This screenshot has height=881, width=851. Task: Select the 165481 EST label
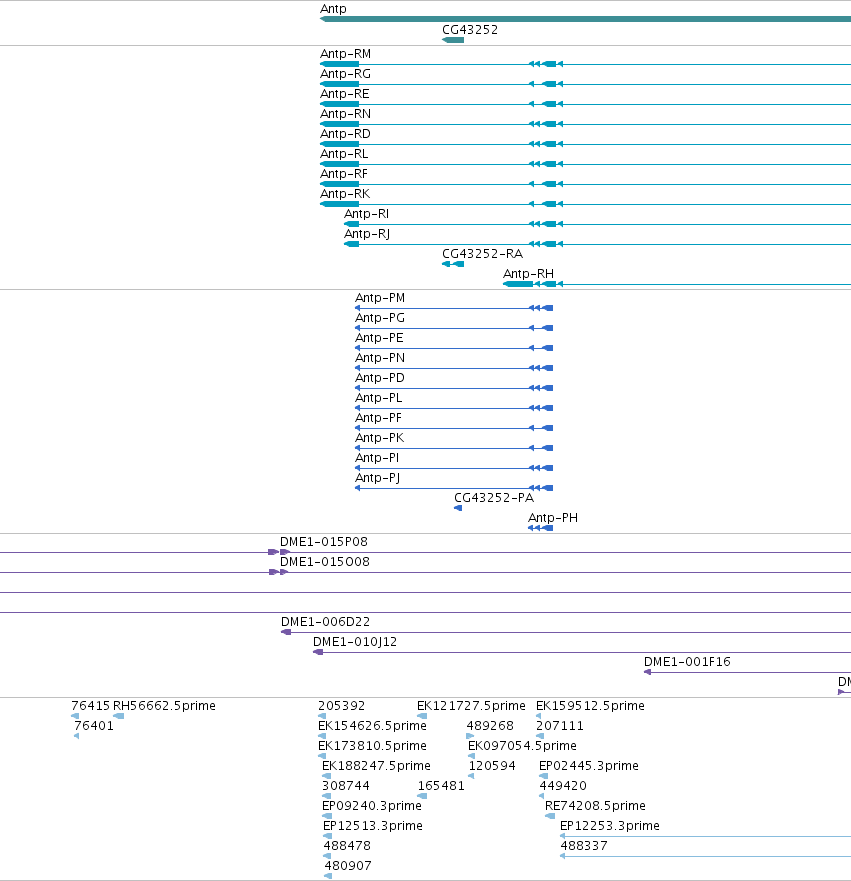click(x=442, y=786)
